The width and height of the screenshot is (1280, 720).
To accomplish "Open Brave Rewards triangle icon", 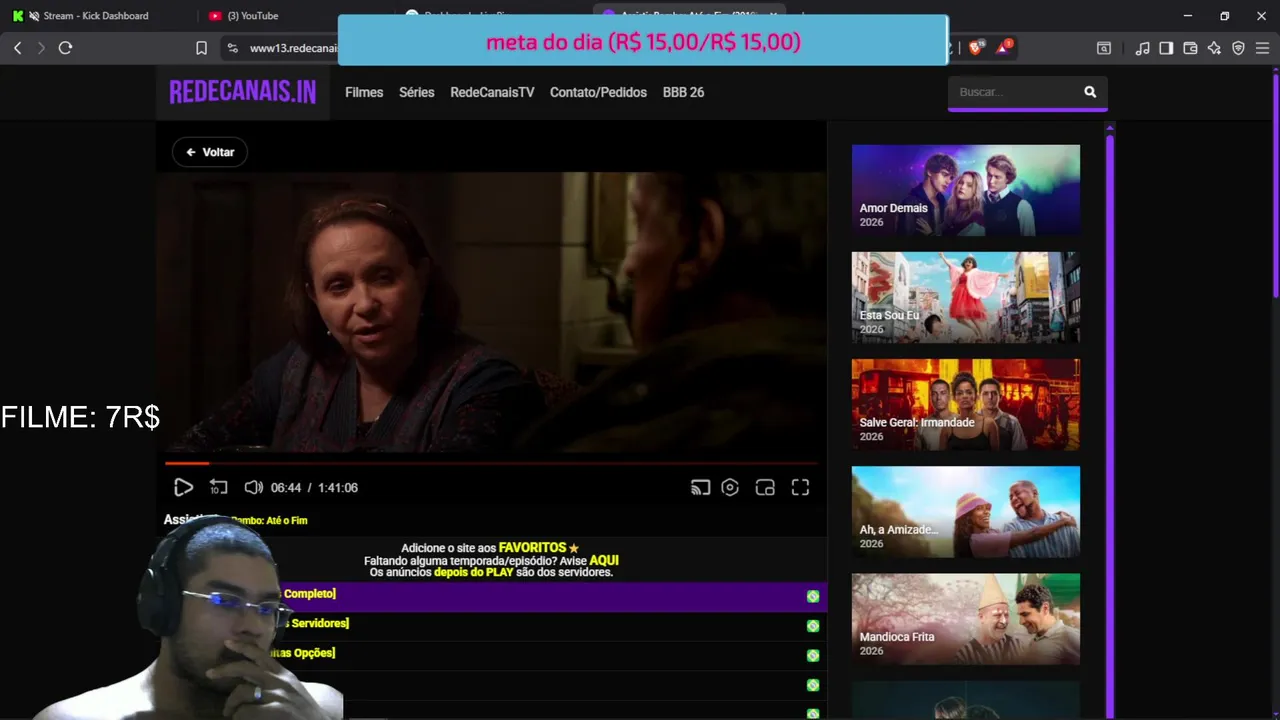I will (1004, 47).
